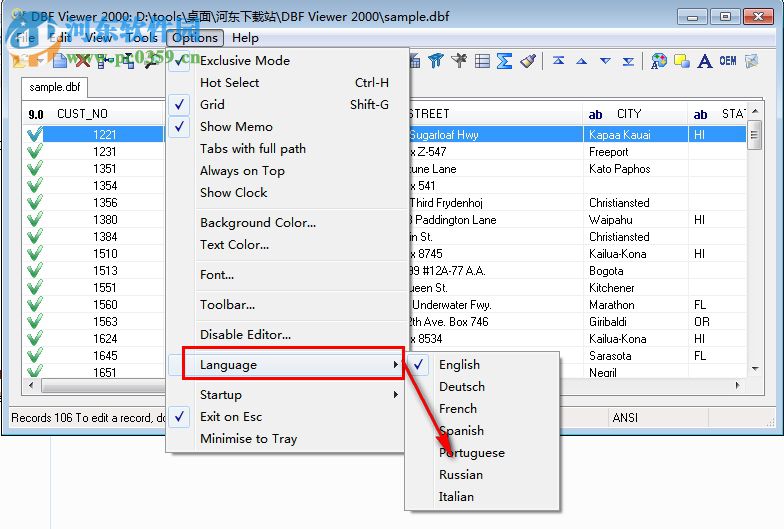Click green check mark beside record 1380

[x=34, y=220]
